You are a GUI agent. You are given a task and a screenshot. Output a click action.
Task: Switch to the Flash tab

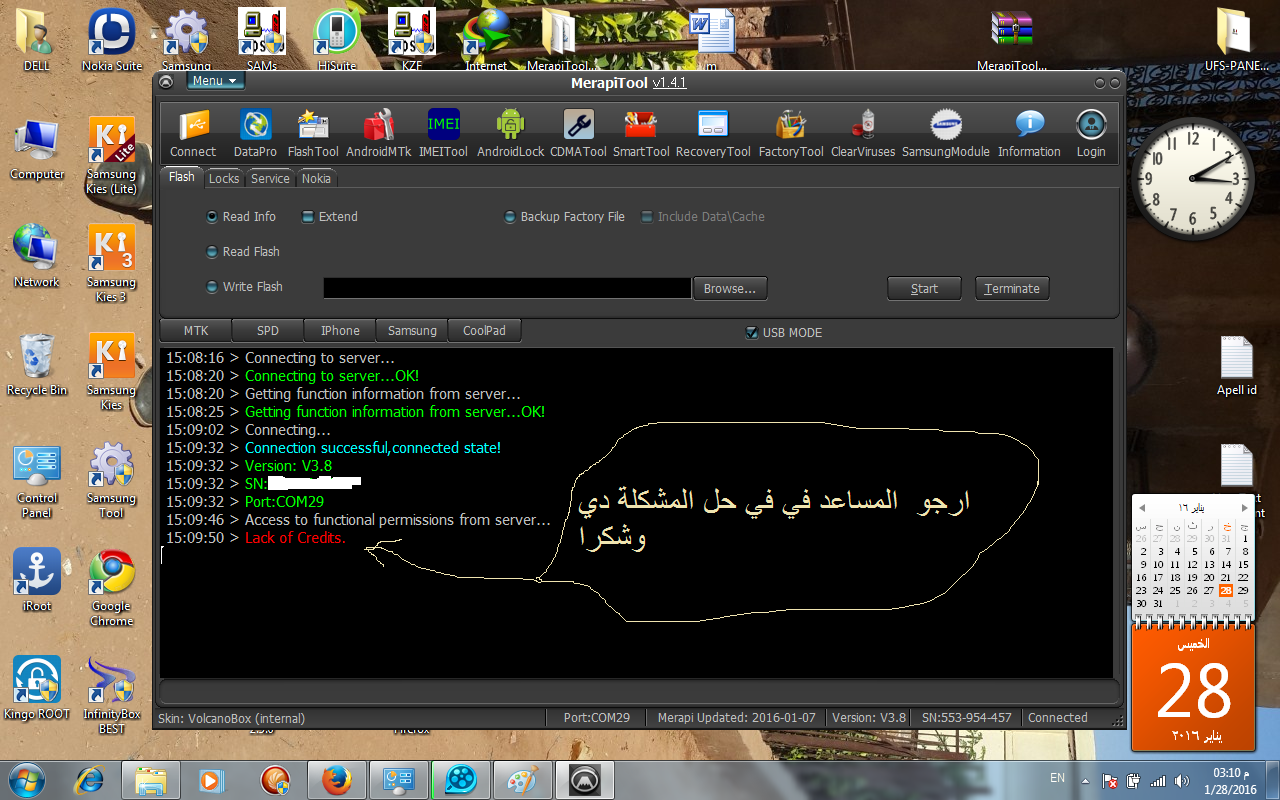(181, 177)
